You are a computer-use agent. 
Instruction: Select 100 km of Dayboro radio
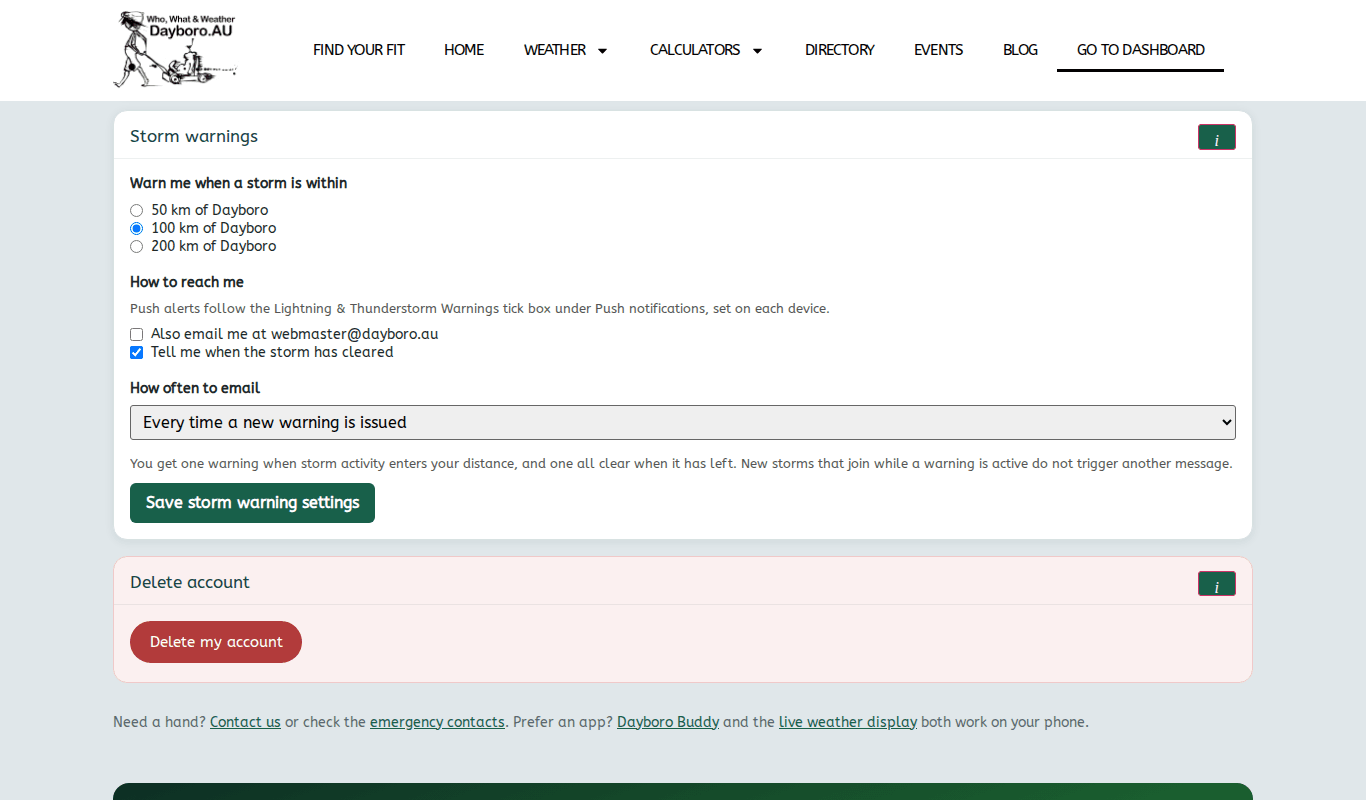pos(137,229)
